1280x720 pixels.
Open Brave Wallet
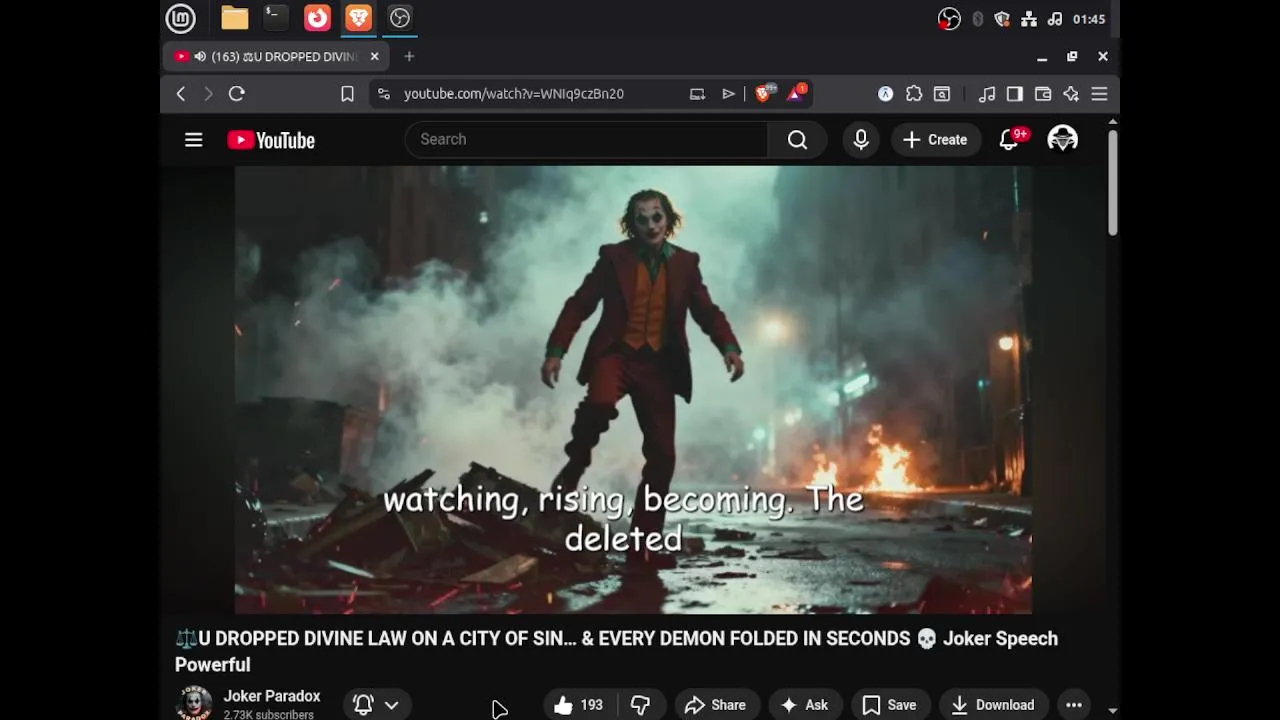pyautogui.click(x=1043, y=94)
